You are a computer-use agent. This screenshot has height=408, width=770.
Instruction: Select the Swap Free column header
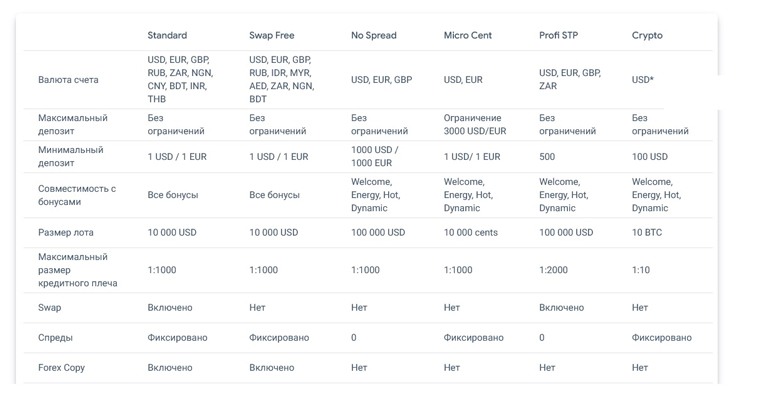(272, 35)
